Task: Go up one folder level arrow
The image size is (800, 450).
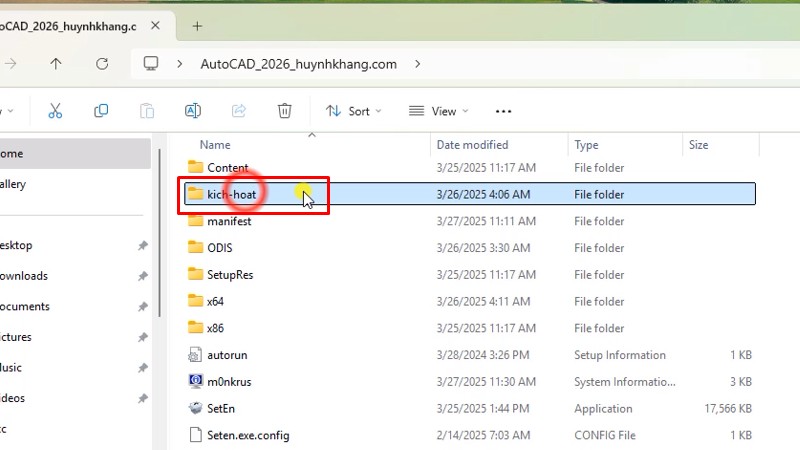Action: coord(56,64)
